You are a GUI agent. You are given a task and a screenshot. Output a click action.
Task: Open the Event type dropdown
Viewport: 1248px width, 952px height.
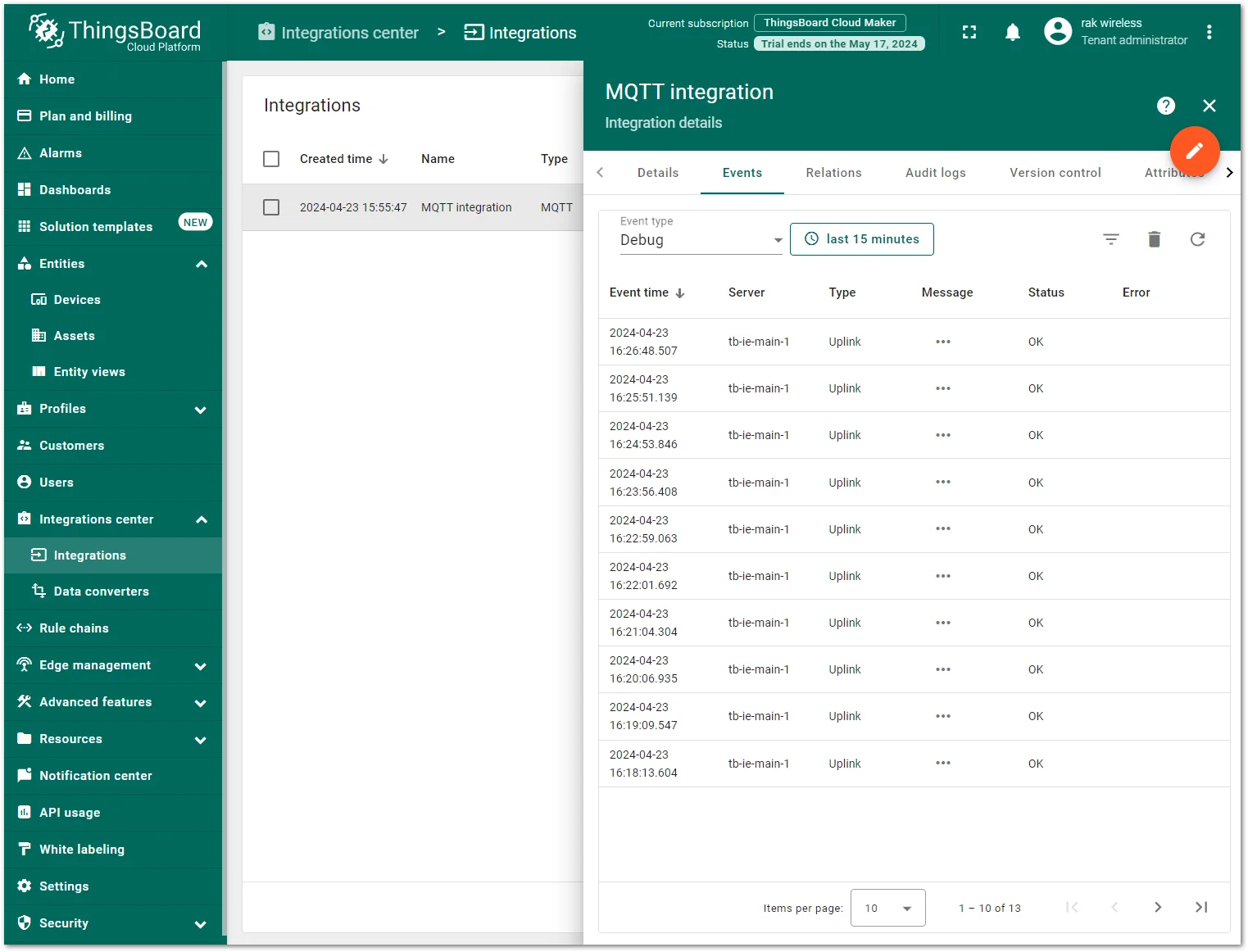[x=701, y=239]
